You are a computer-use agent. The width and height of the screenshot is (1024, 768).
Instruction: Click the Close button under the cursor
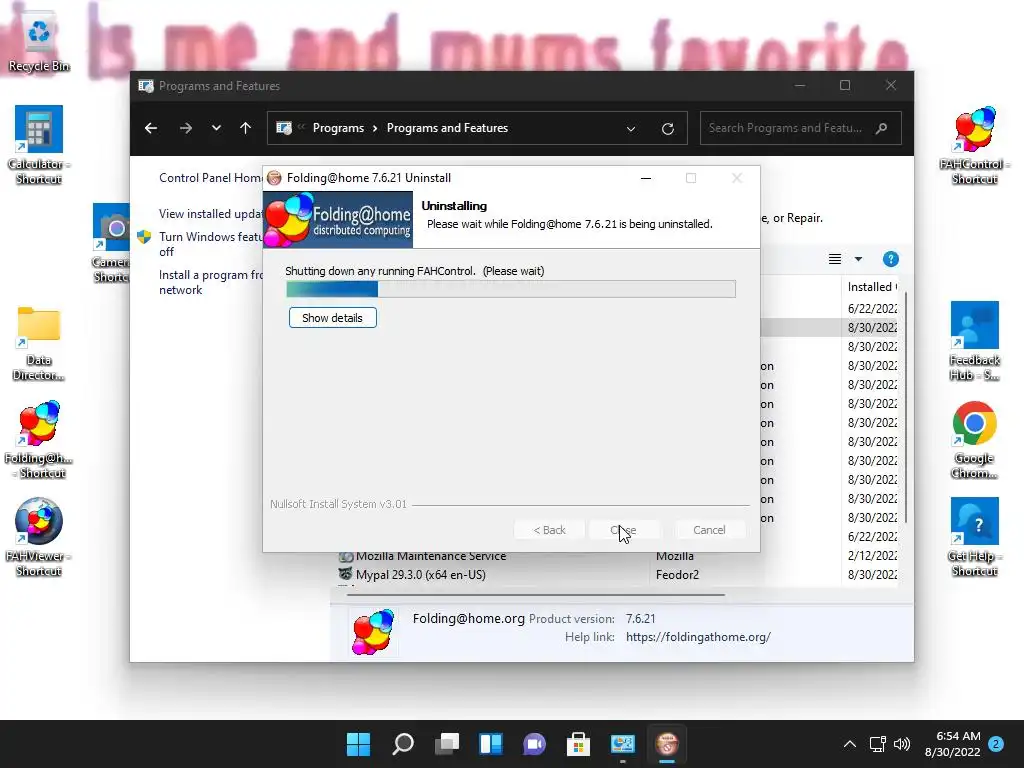(x=623, y=530)
